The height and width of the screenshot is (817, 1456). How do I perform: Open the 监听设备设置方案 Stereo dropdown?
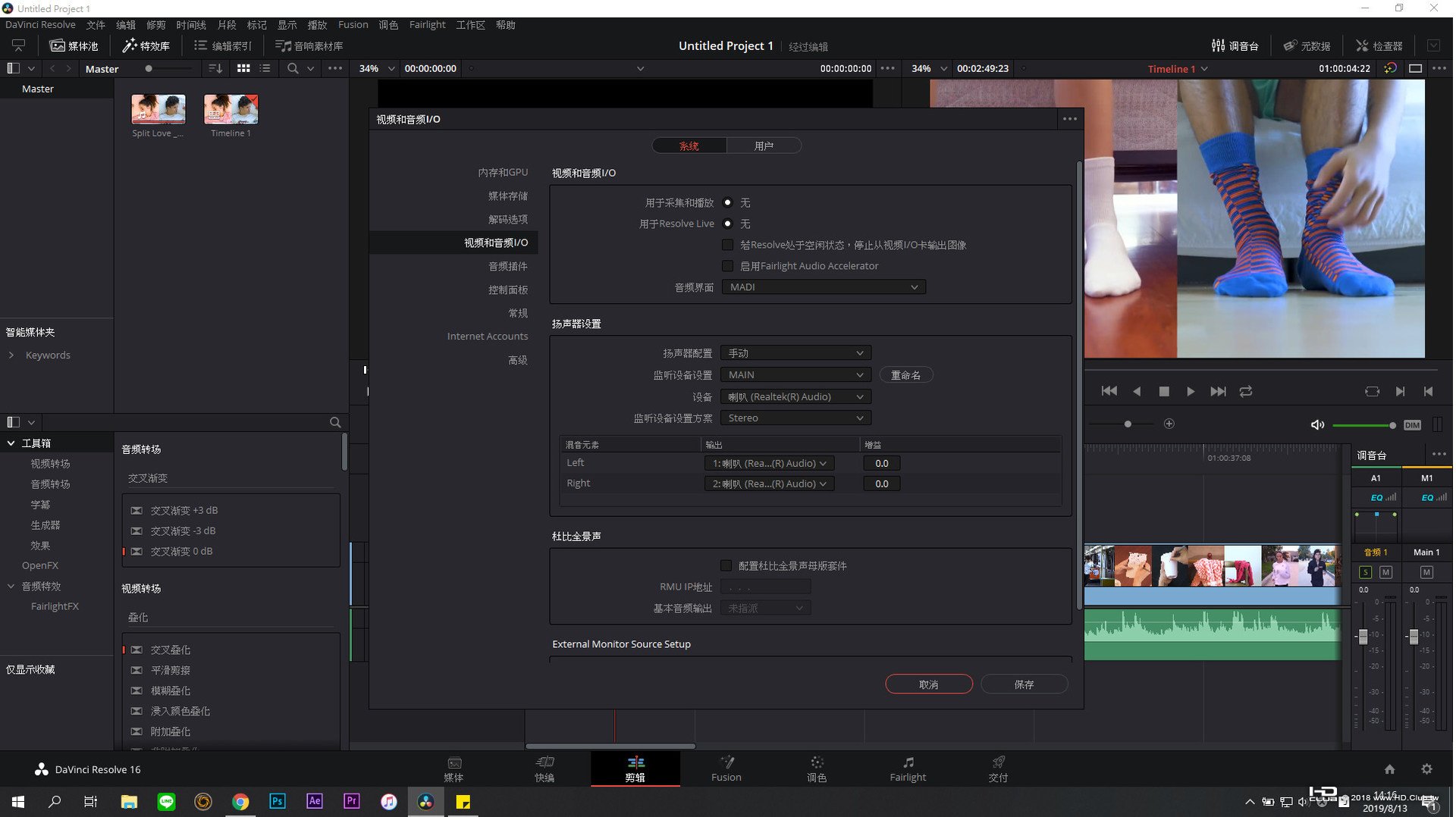point(795,418)
